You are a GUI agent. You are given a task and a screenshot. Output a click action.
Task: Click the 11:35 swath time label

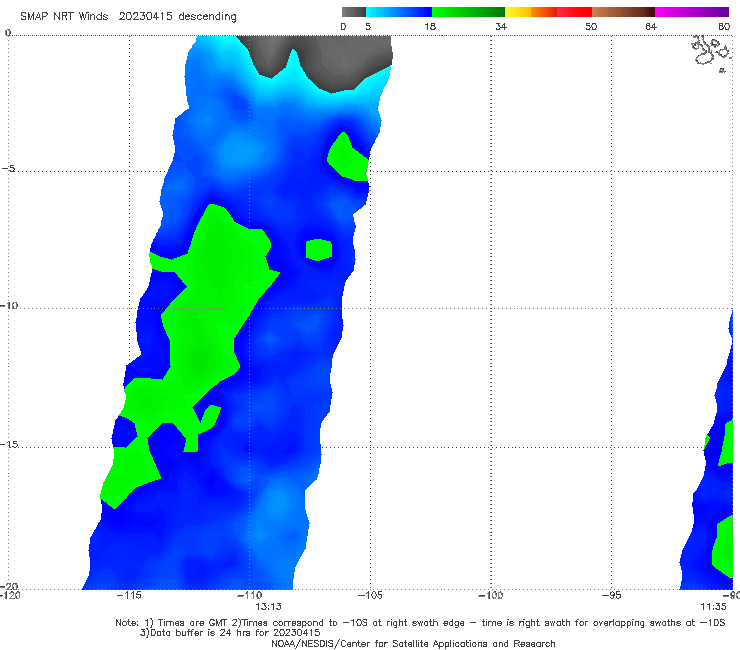click(x=713, y=607)
